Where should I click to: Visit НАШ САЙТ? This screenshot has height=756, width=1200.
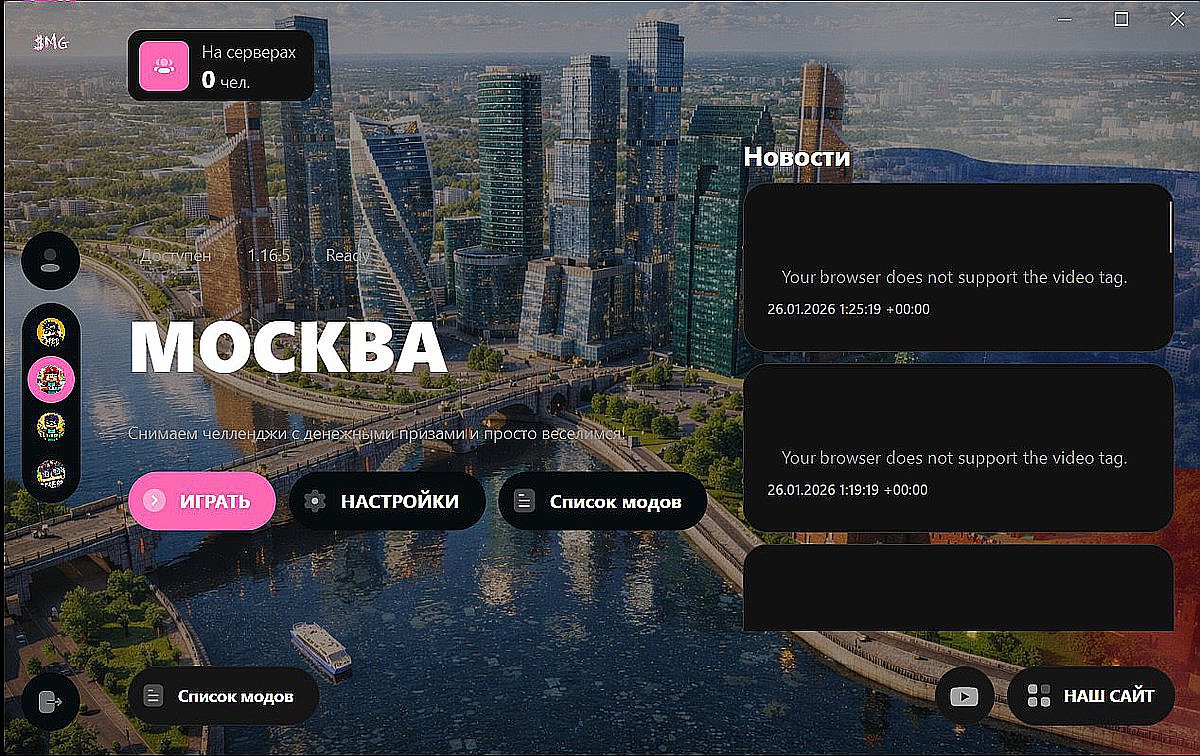(x=1091, y=696)
